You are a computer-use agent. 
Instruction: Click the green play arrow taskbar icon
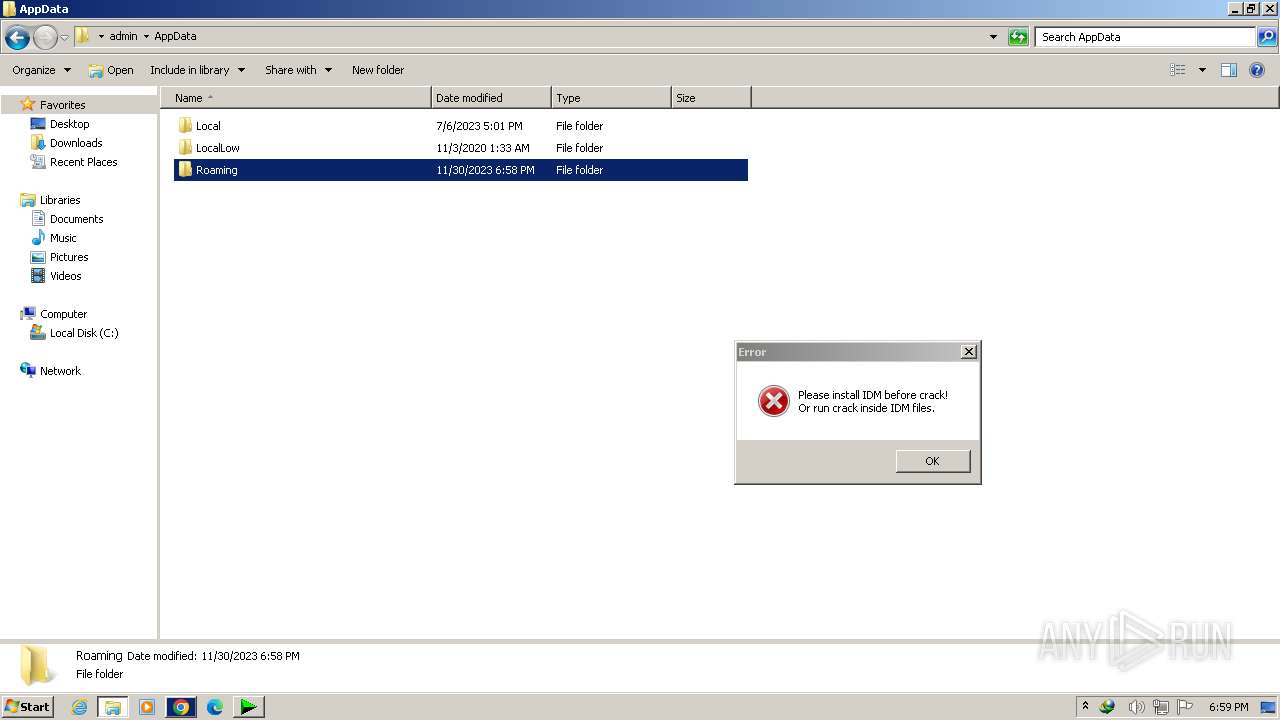tap(248, 707)
